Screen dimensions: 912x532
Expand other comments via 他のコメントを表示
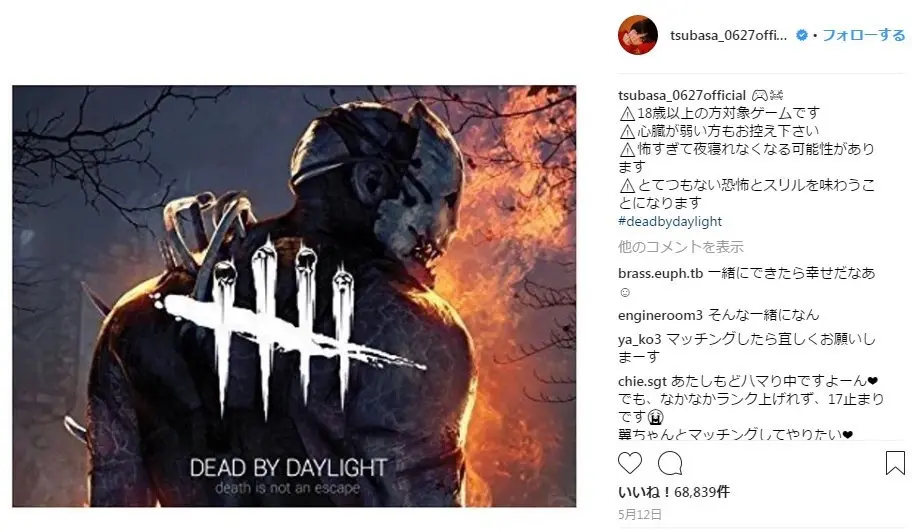point(681,247)
